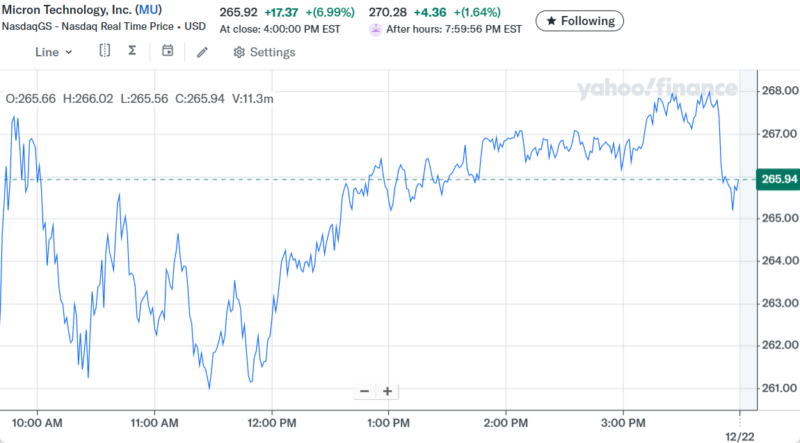Select the pencil drawing tool
800x443 pixels.
202,51
